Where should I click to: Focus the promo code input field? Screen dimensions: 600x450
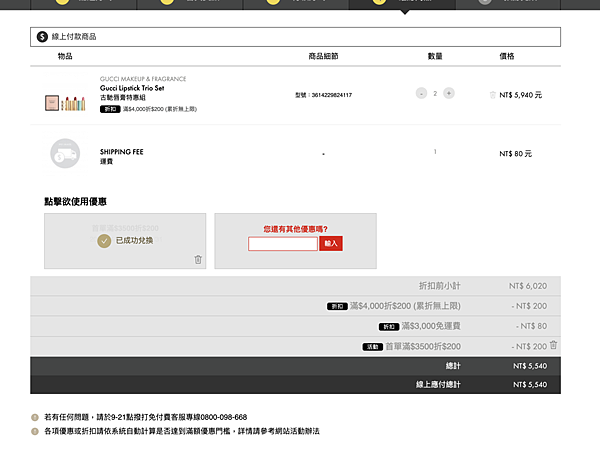(x=283, y=244)
